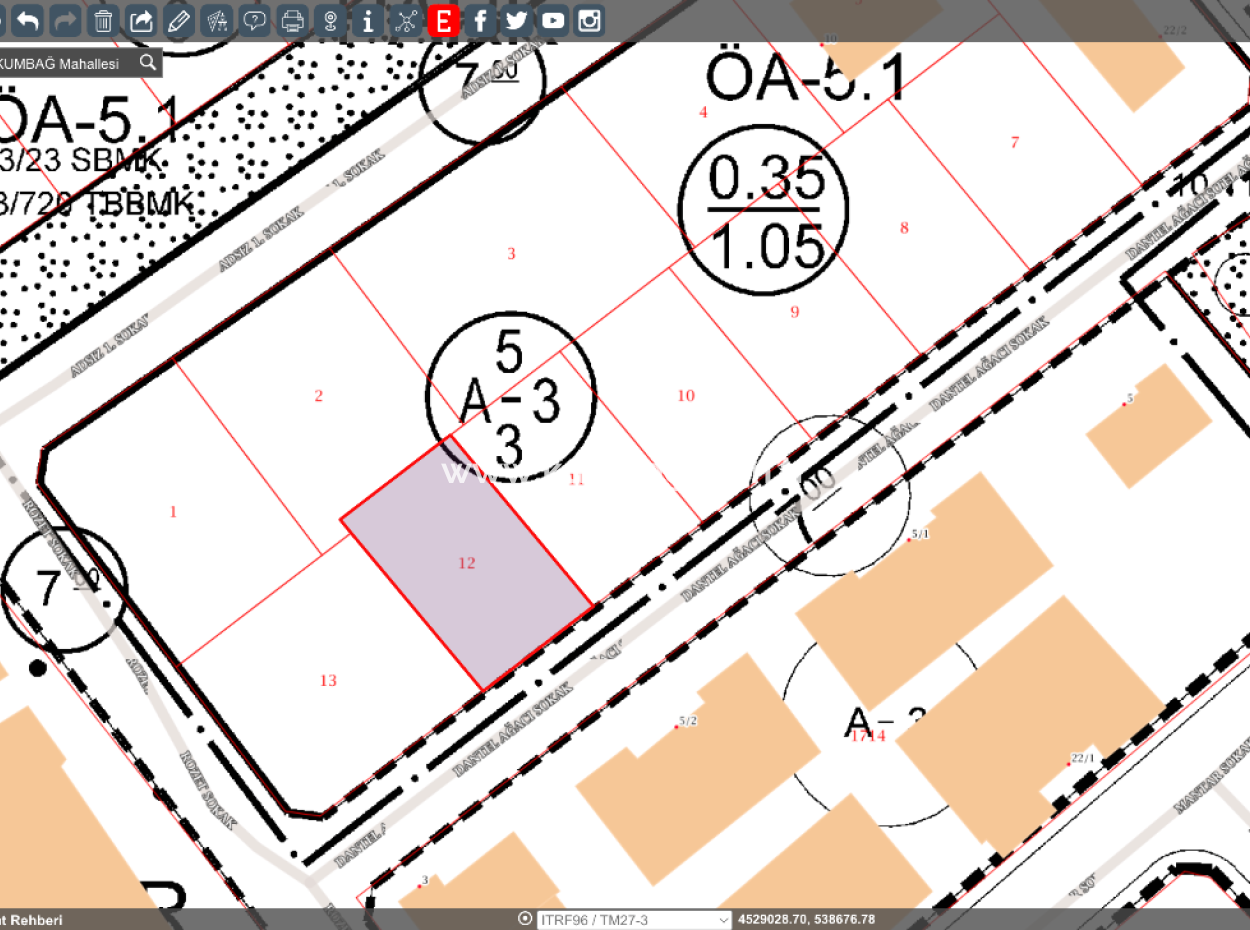Viewport: 1250px width, 930px height.
Task: Open the share export icon
Action: coord(142,20)
